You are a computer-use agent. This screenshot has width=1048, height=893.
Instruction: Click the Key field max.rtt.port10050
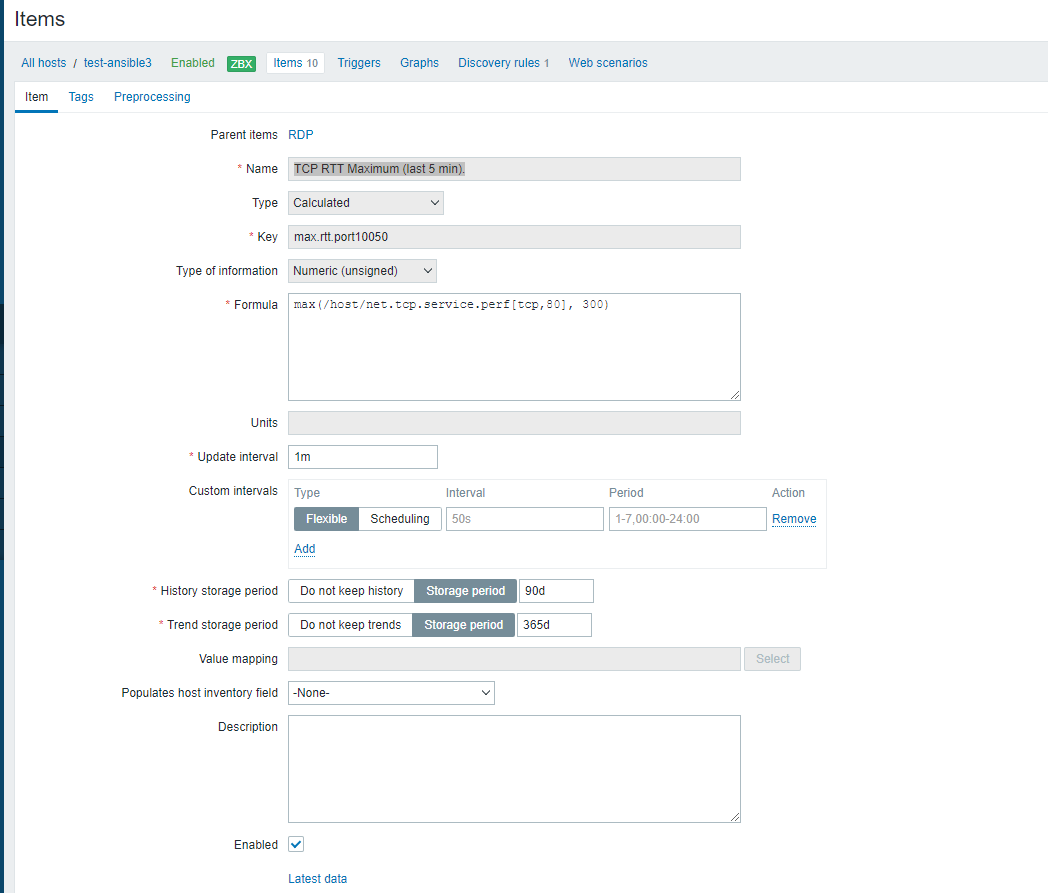(514, 237)
